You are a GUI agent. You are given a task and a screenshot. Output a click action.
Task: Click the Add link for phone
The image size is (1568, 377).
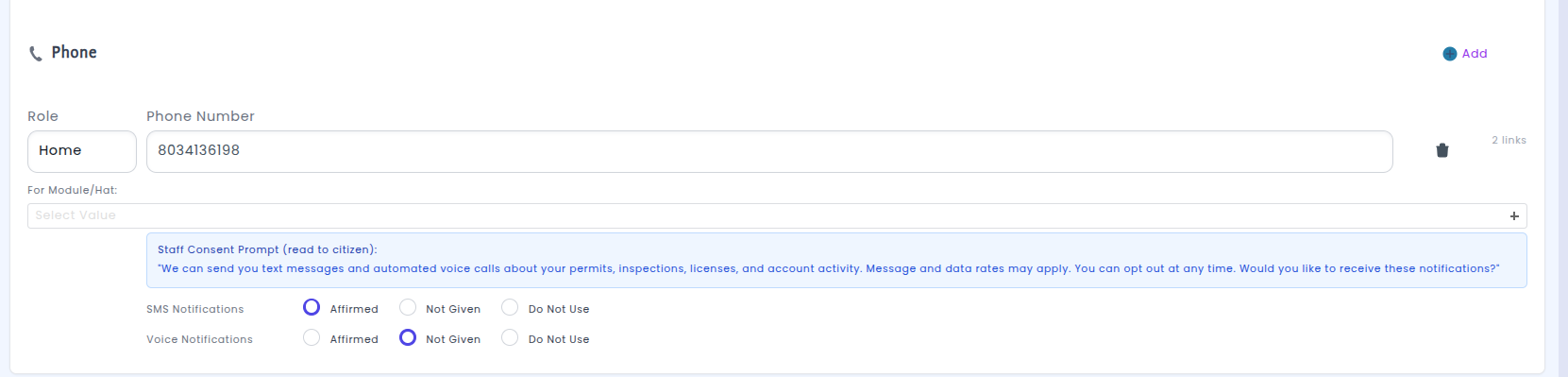[1474, 54]
